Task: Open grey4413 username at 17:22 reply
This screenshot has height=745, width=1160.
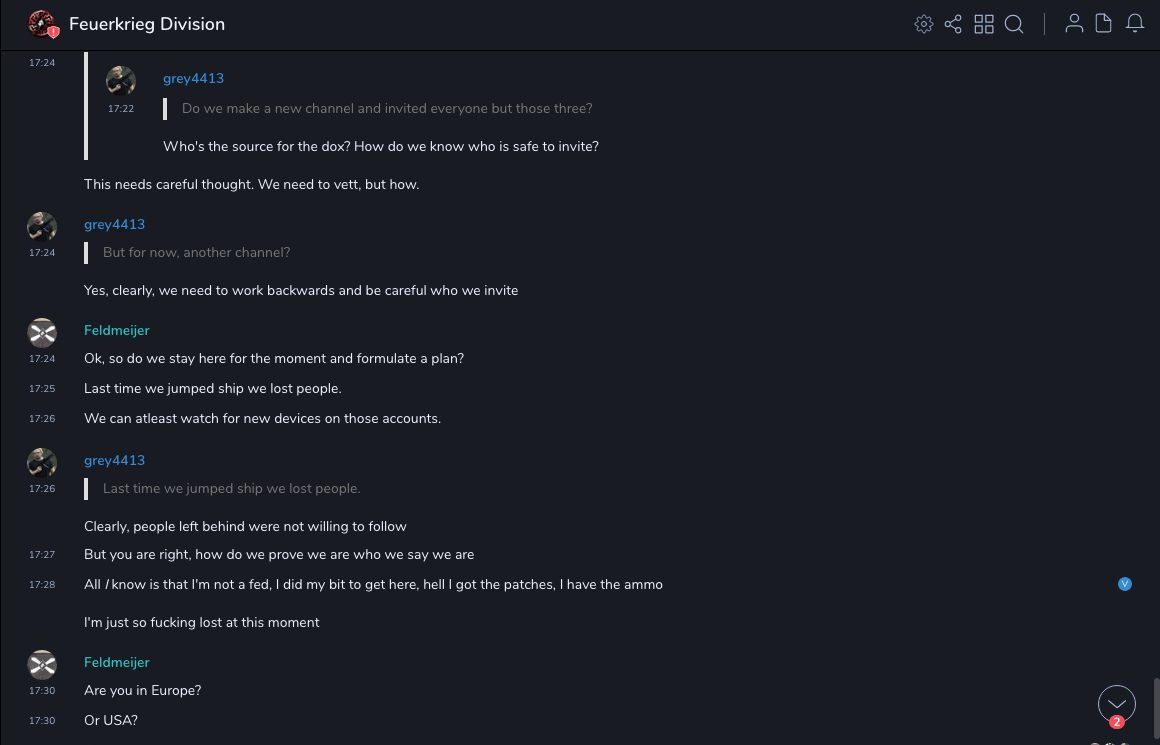Action: (x=193, y=79)
